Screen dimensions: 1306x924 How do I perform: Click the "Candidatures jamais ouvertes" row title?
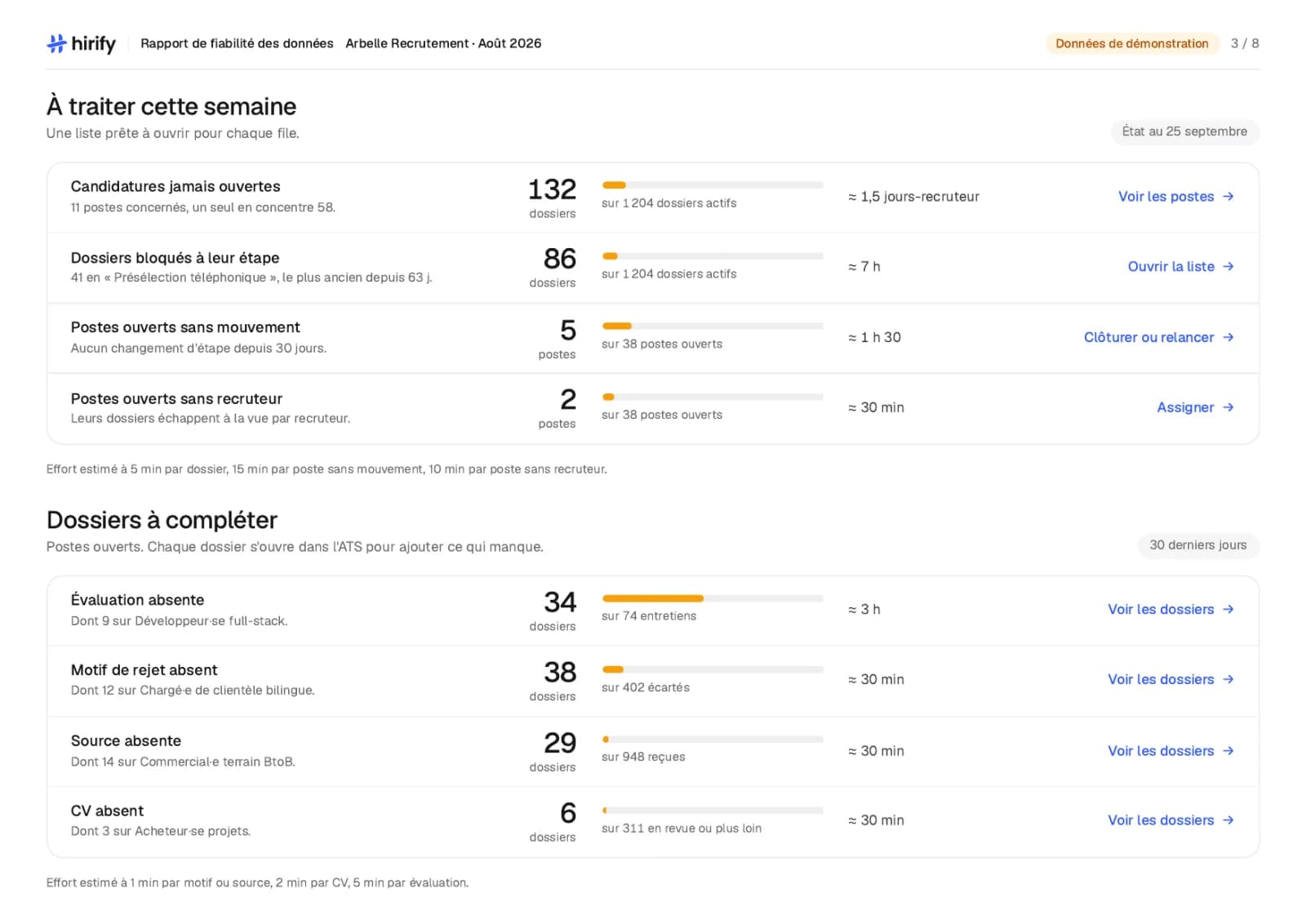pyautogui.click(x=175, y=187)
